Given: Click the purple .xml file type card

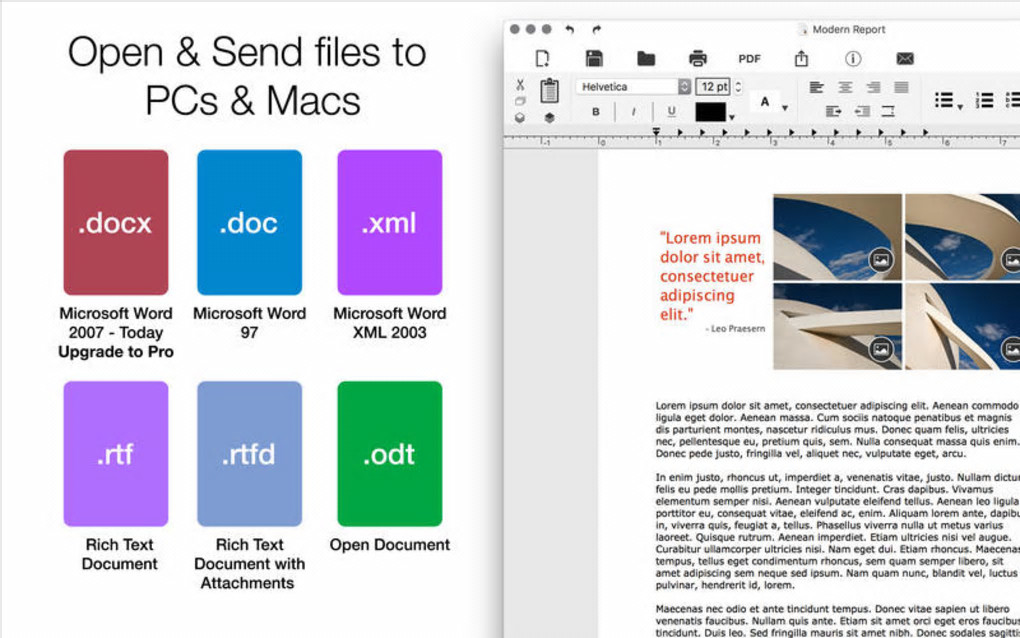Looking at the screenshot, I should coord(390,222).
